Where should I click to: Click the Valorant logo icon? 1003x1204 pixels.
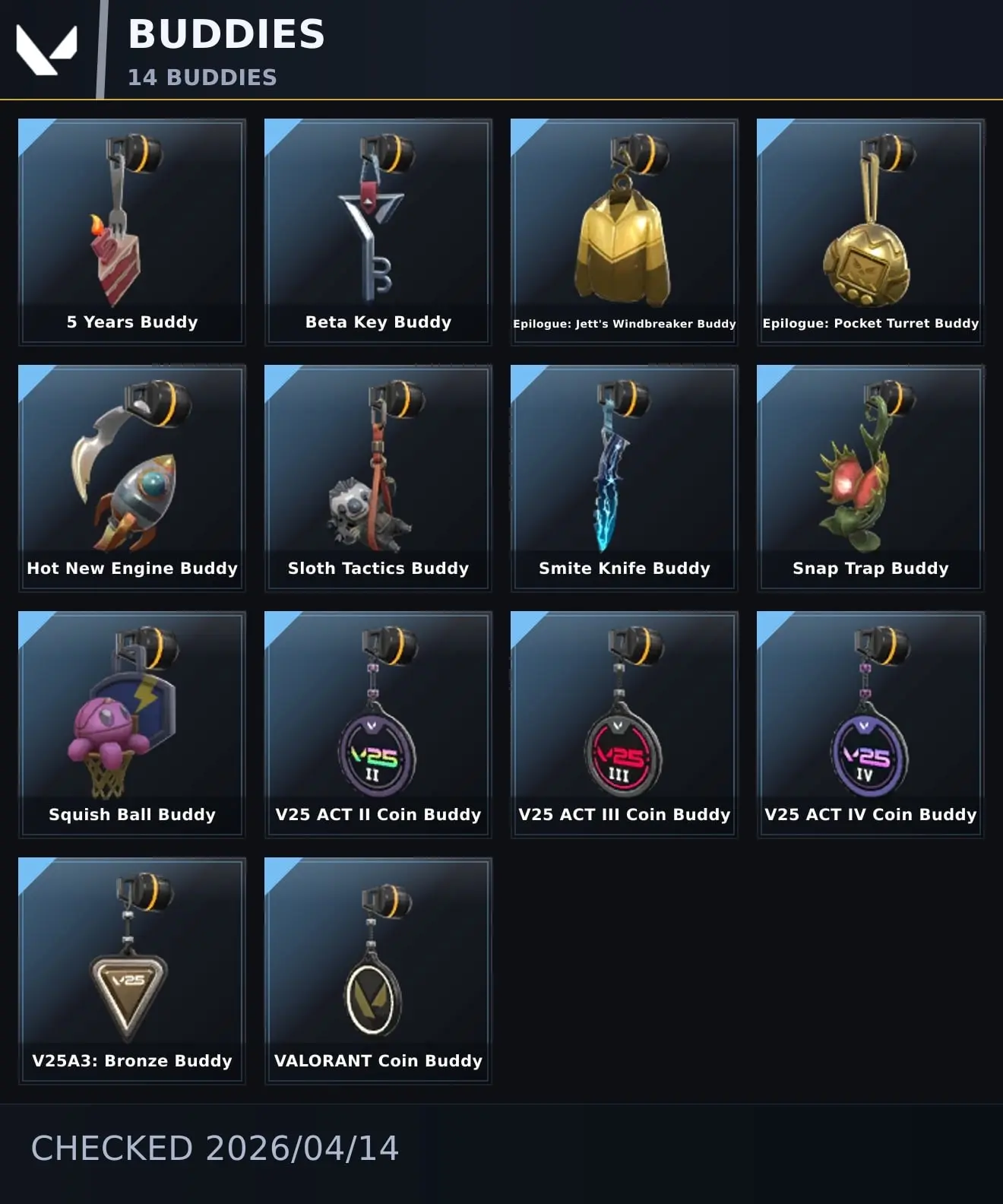47,50
